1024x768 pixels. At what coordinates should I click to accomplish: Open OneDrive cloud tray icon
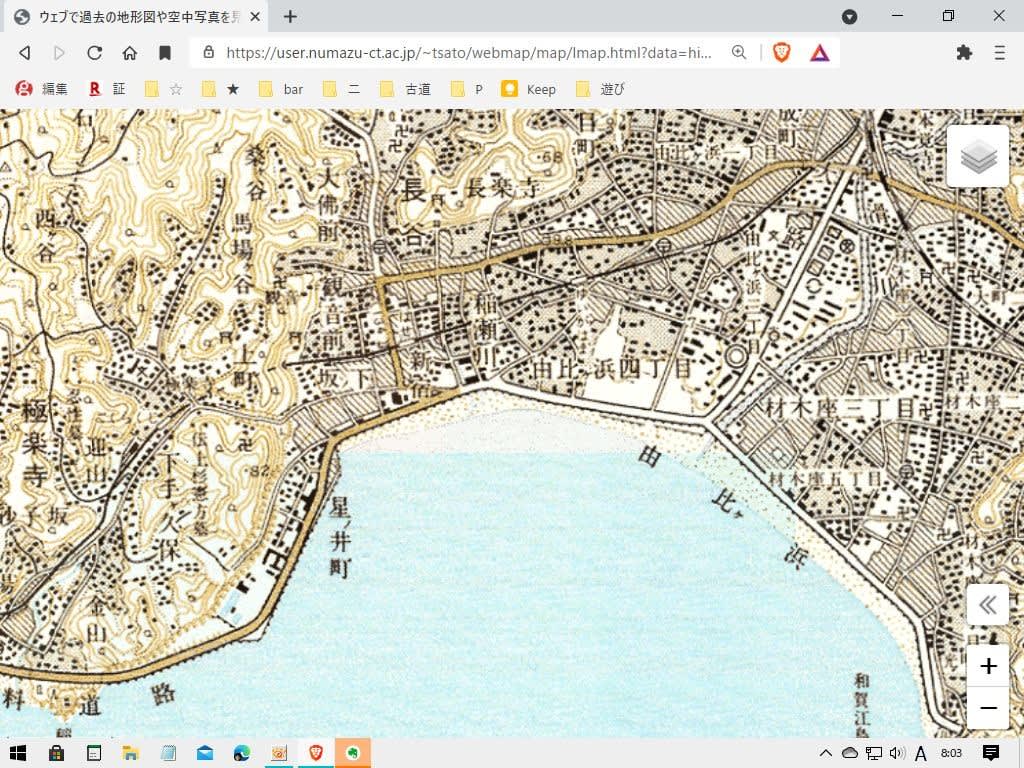[850, 753]
